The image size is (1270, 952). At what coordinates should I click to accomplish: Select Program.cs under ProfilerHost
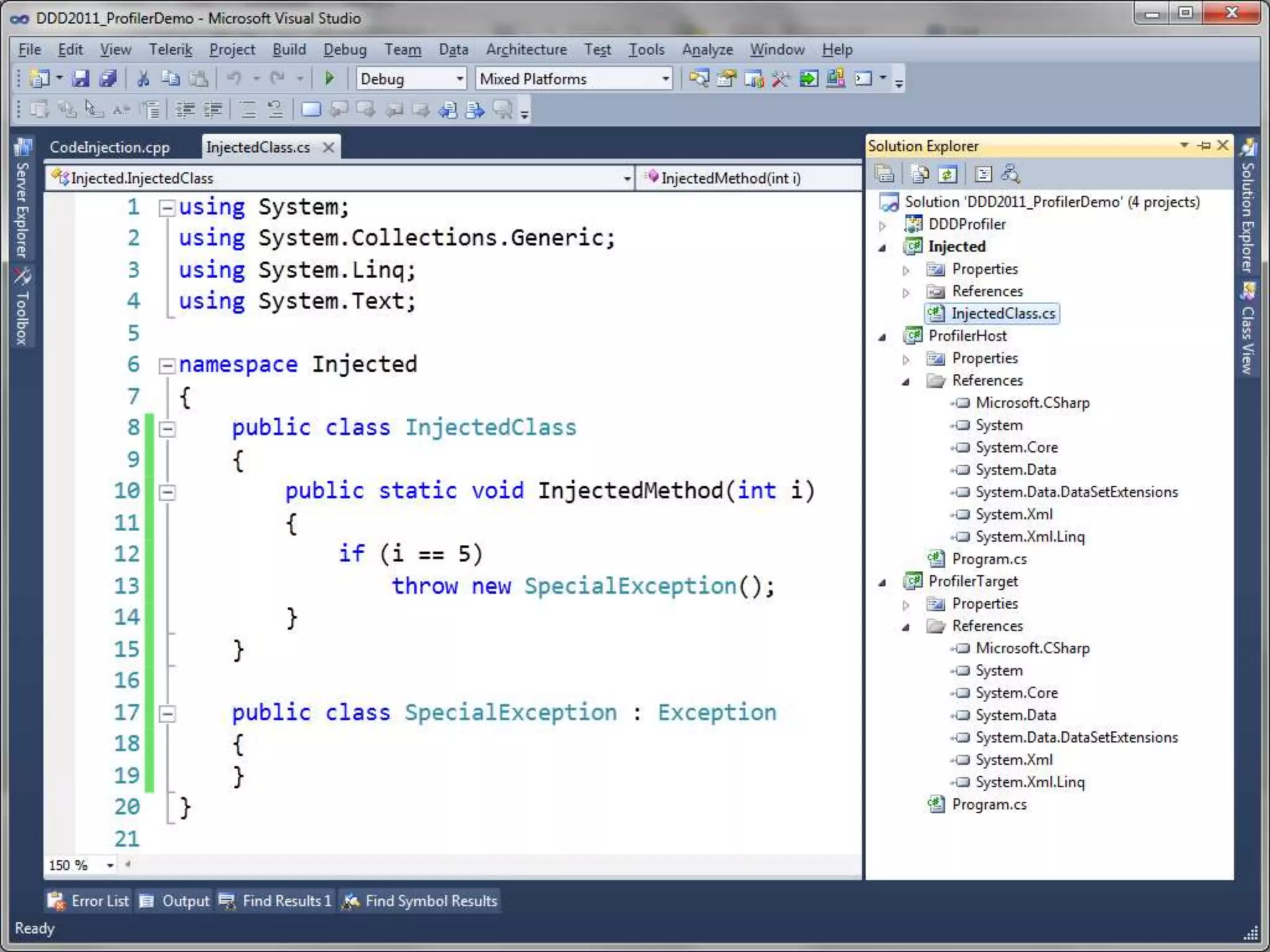click(x=988, y=559)
